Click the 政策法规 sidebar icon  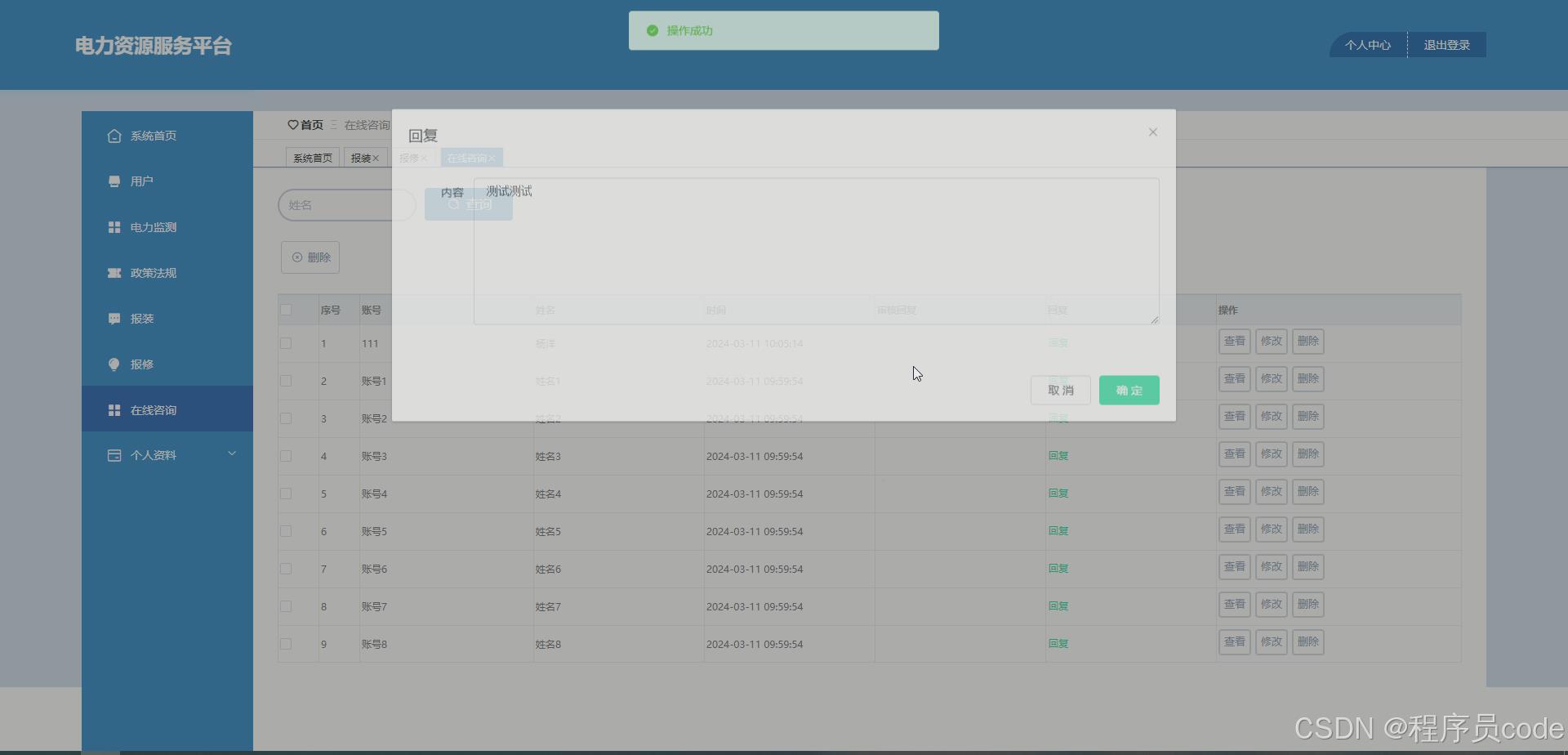click(114, 272)
